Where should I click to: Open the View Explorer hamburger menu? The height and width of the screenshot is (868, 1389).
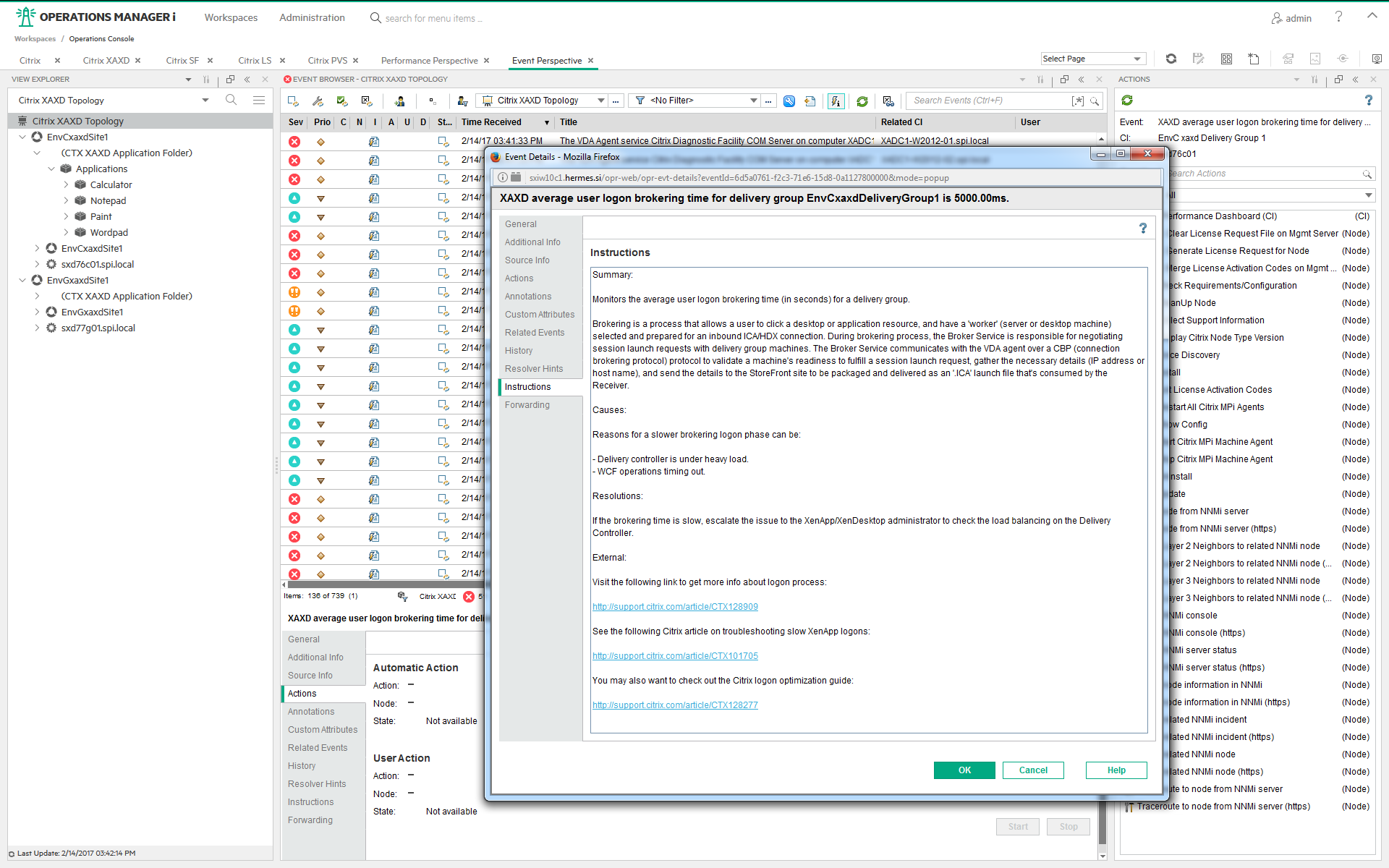click(258, 100)
